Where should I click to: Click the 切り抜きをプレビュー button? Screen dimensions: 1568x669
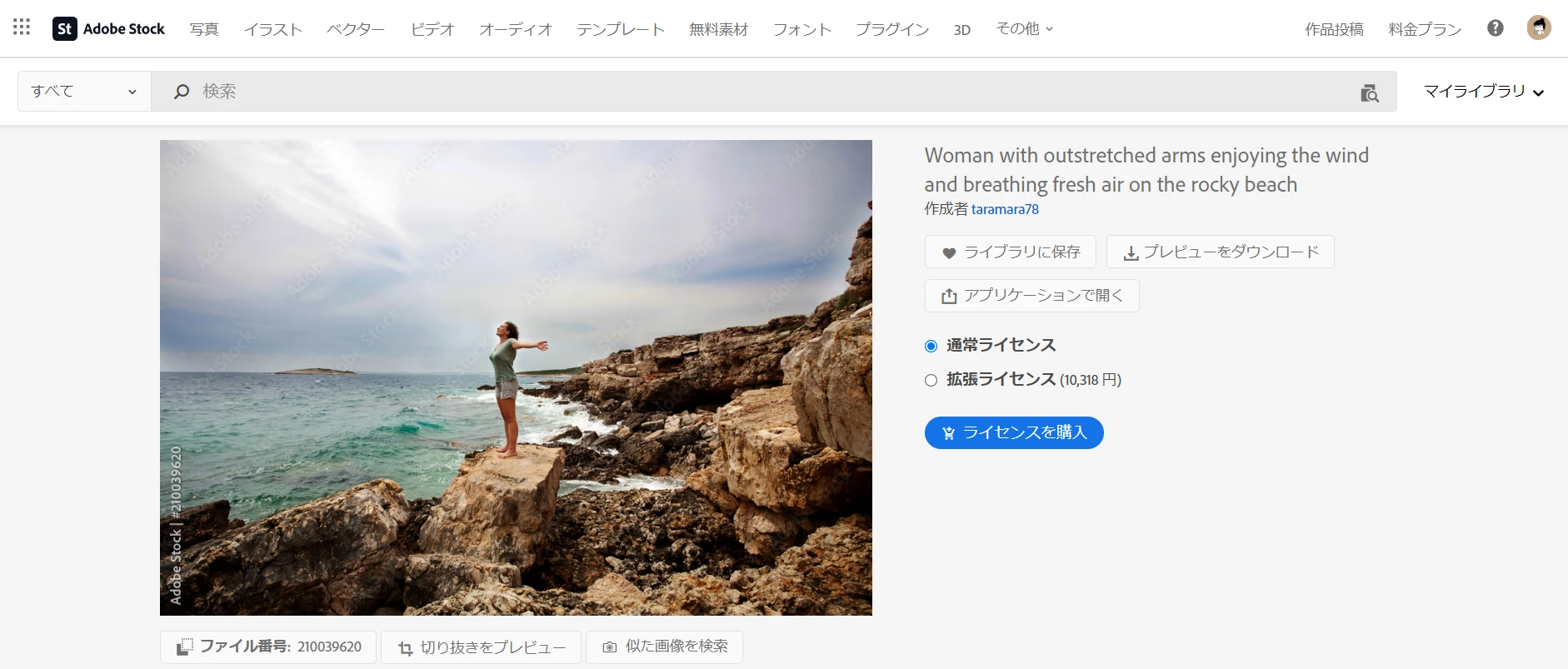482,647
